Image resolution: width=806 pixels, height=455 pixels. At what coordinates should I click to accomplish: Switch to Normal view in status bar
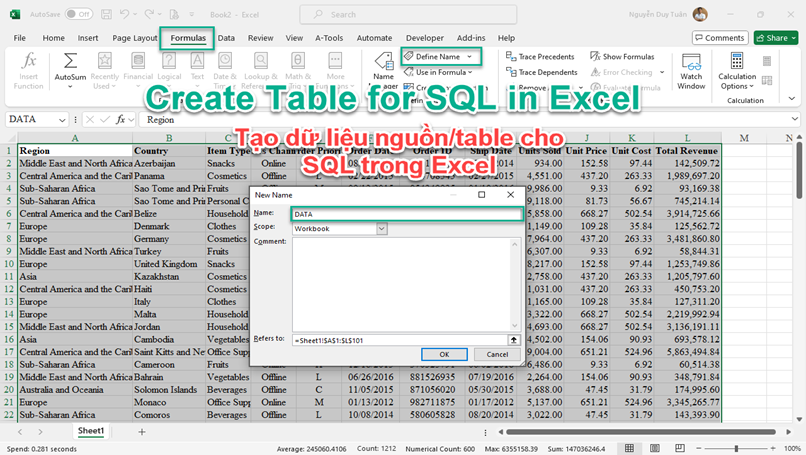629,448
